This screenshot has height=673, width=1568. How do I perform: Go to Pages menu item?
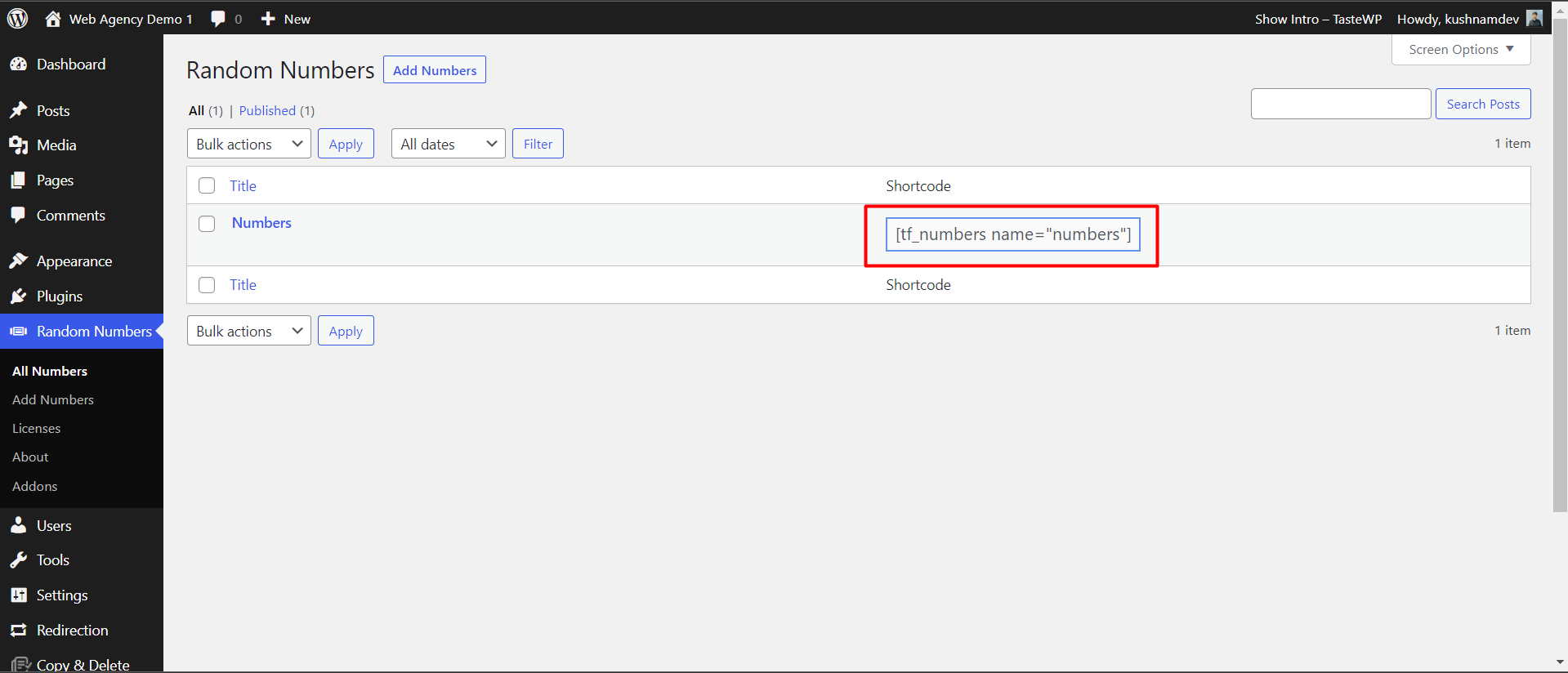(55, 181)
